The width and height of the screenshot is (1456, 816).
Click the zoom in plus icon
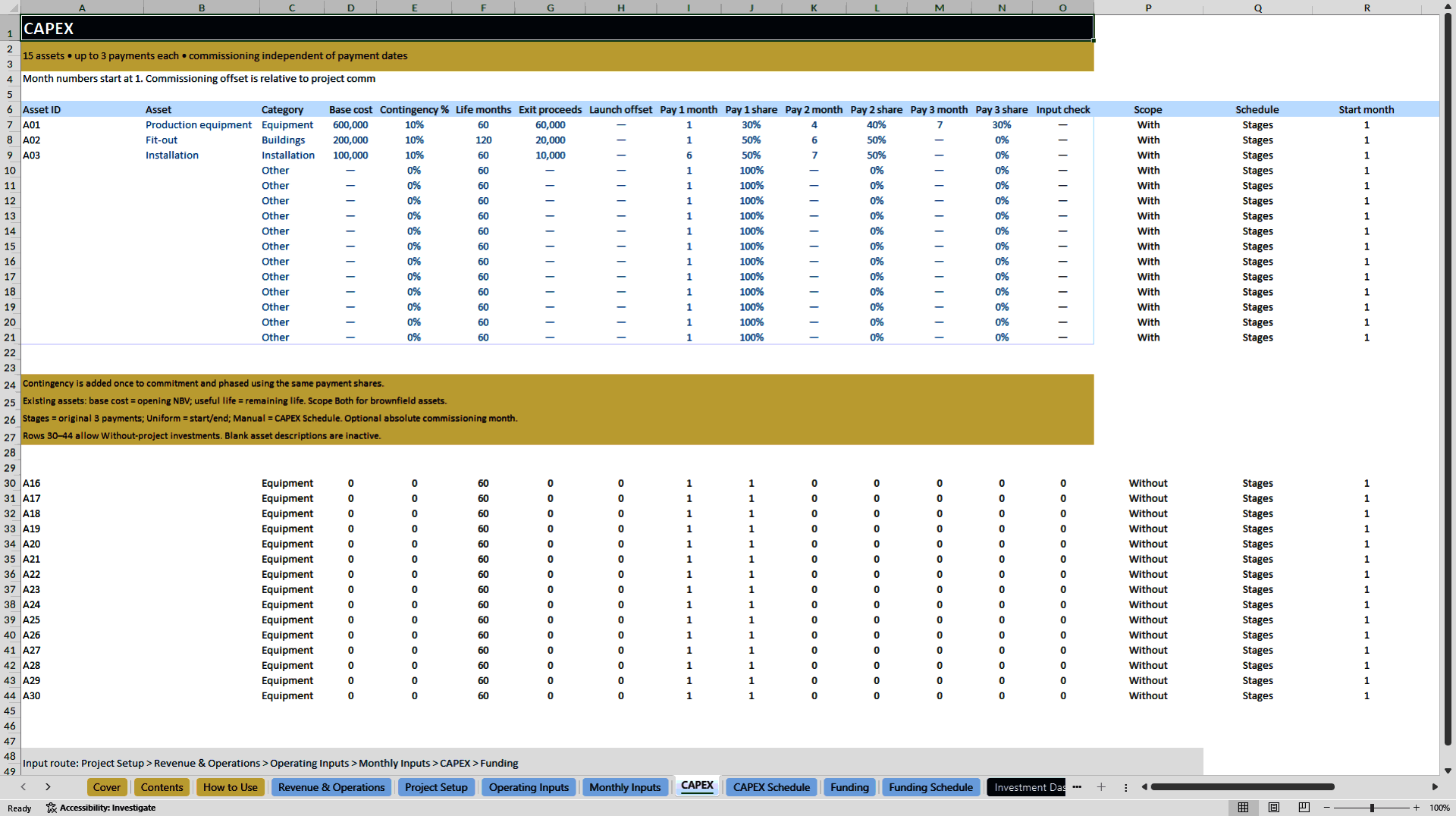1416,808
